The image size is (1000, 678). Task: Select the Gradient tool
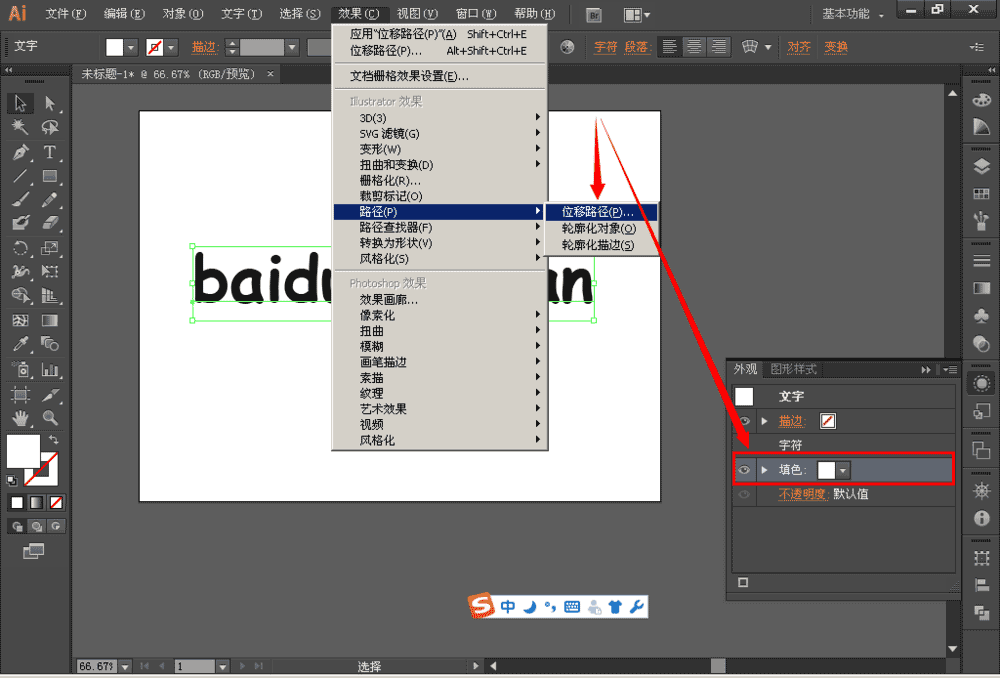tap(50, 320)
